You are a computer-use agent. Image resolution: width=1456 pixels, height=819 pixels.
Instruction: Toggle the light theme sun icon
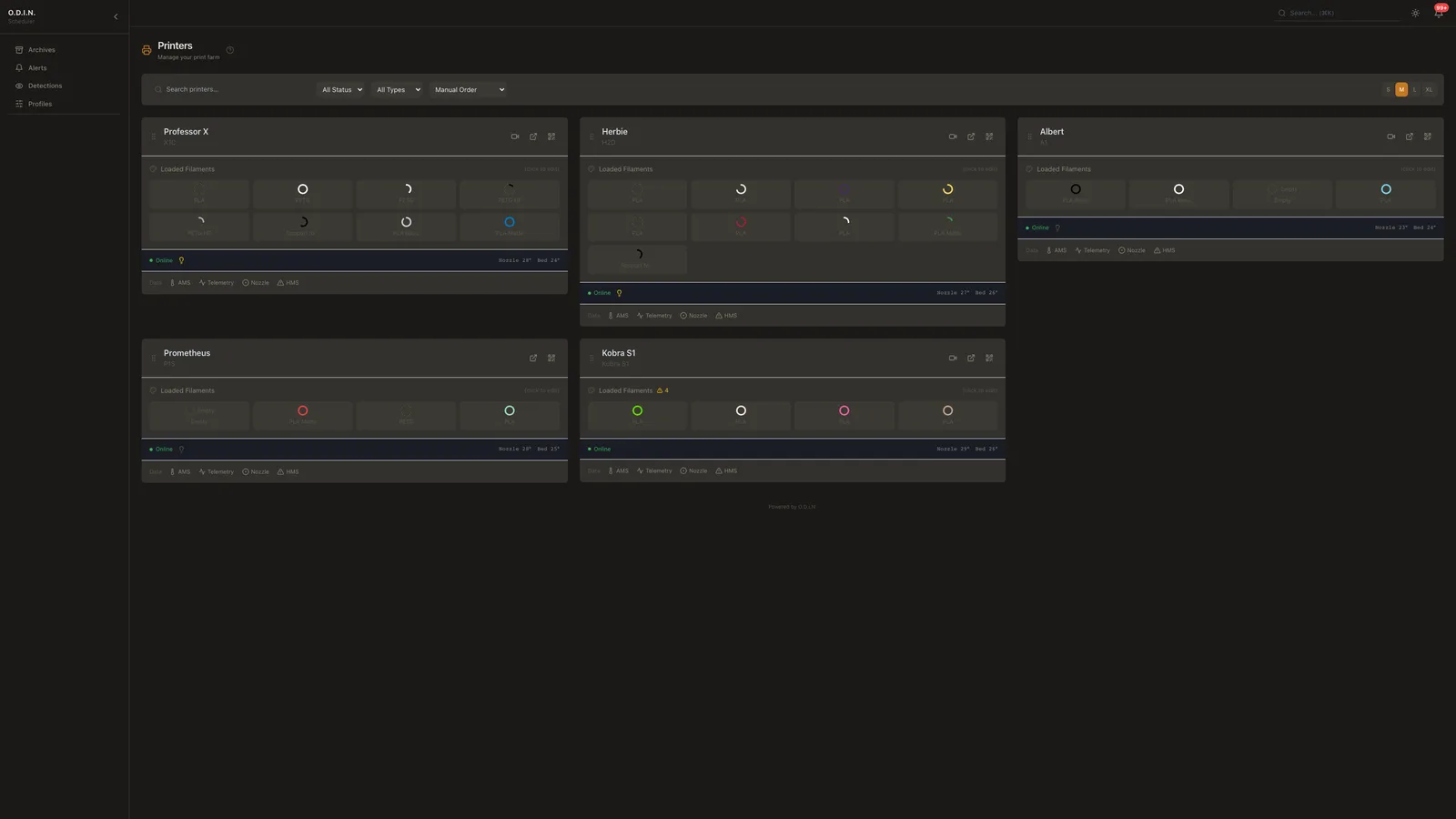pos(1415,13)
